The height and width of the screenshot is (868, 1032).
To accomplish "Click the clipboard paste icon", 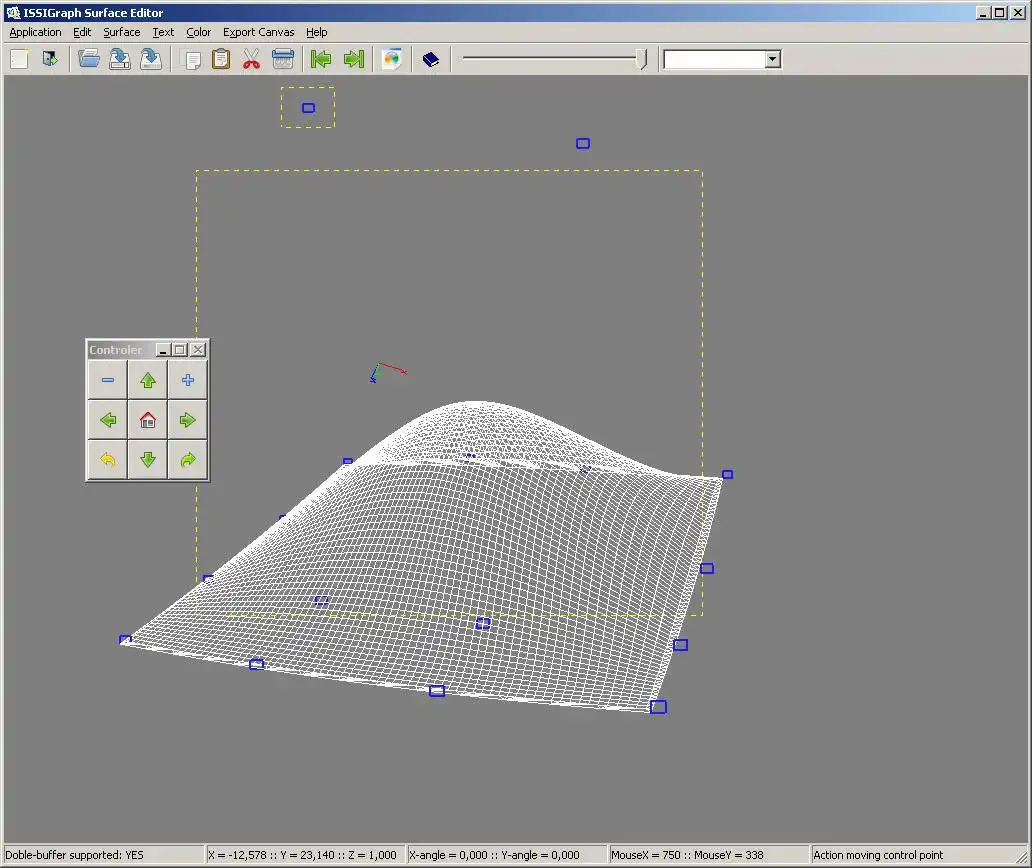I will 221,59.
